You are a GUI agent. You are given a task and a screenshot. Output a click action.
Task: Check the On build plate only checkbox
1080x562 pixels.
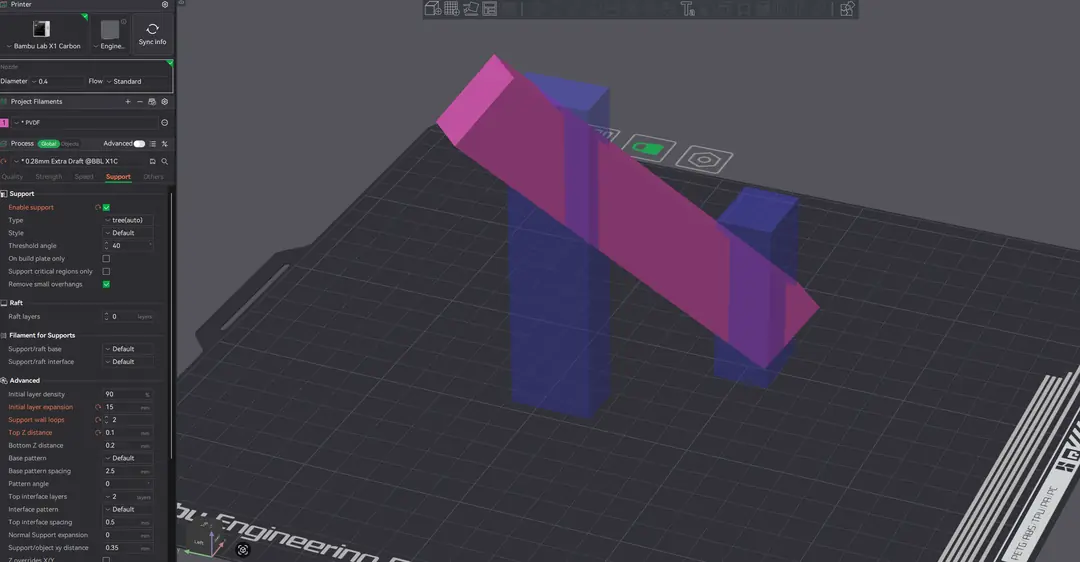click(x=106, y=259)
